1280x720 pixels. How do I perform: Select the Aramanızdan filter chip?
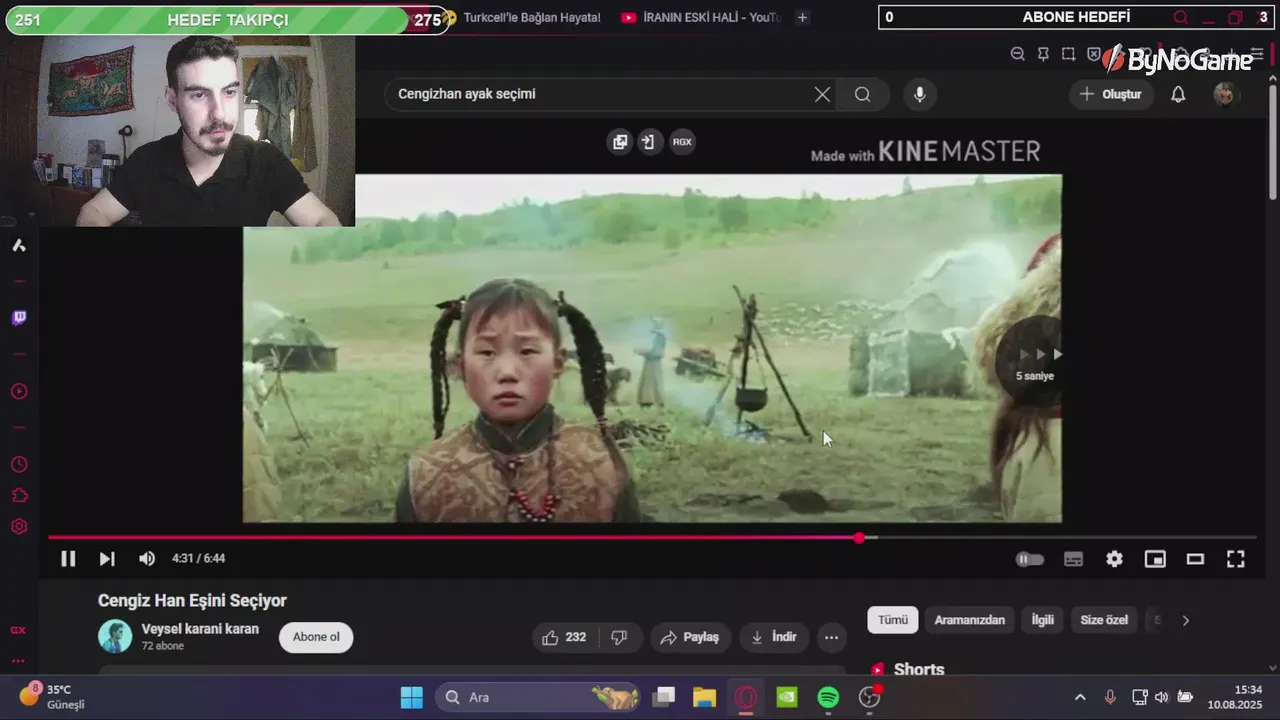[969, 620]
